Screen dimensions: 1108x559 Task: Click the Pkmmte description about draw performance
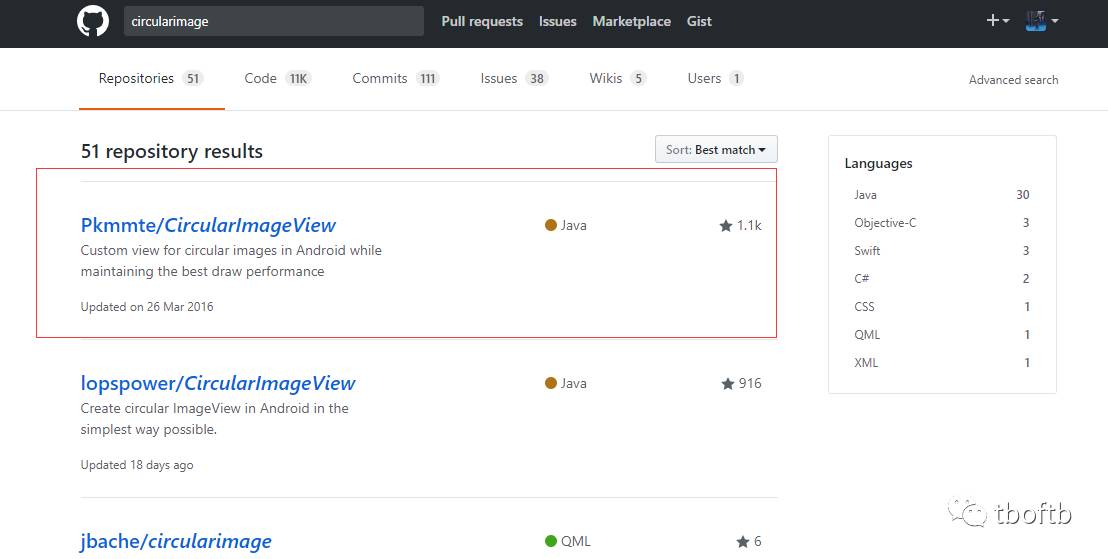coord(231,261)
